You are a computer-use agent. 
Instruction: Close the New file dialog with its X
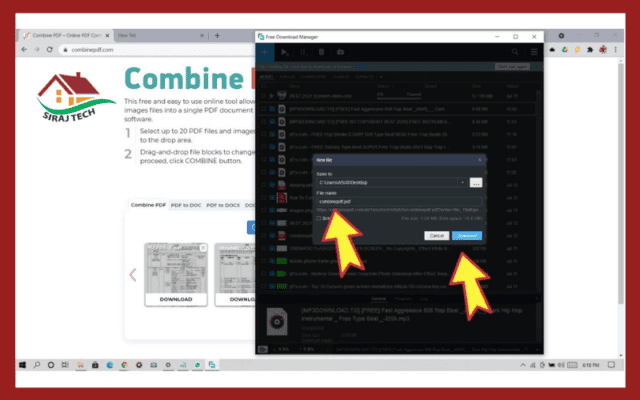[480, 160]
